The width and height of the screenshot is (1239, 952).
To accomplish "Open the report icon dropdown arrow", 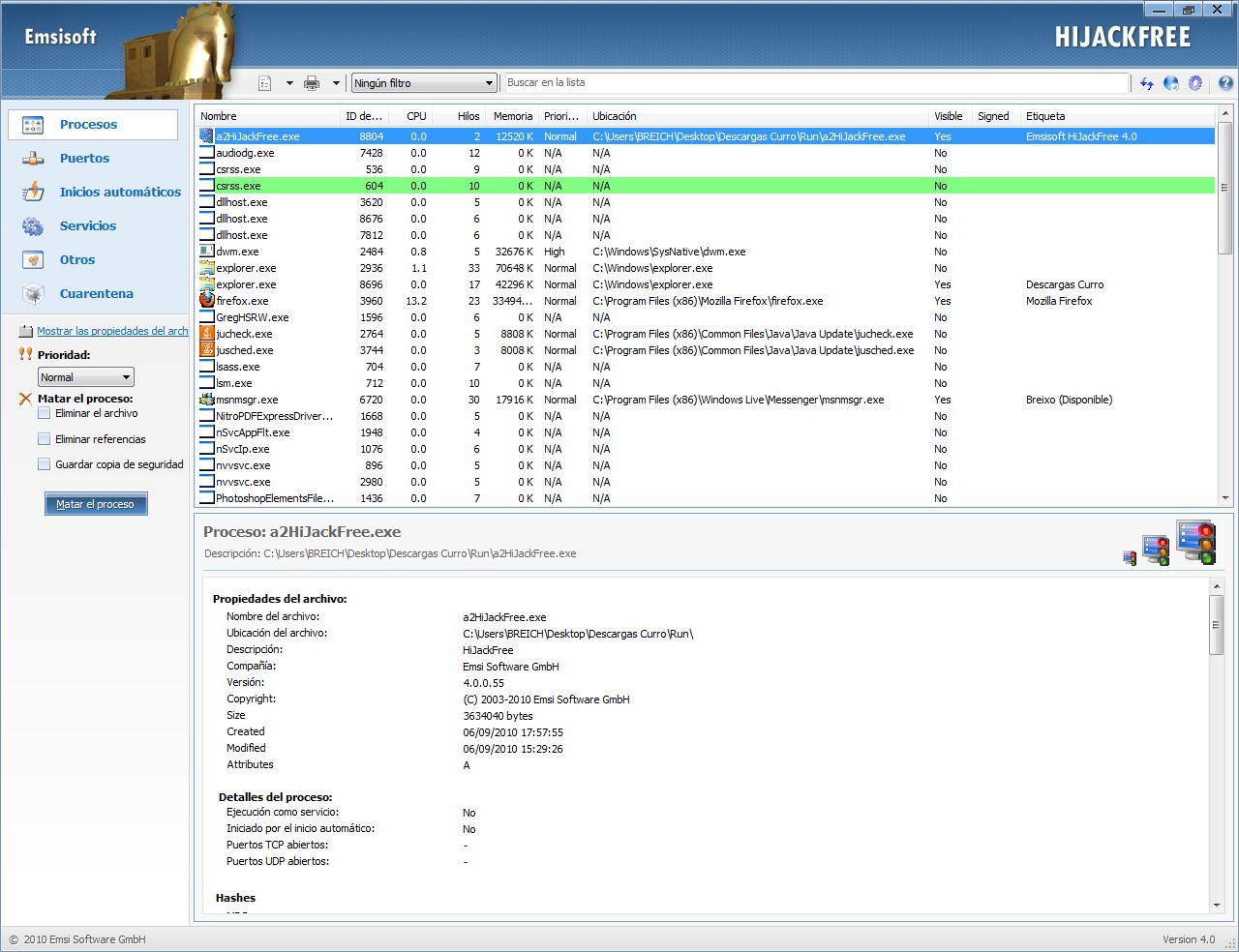I will (x=289, y=83).
